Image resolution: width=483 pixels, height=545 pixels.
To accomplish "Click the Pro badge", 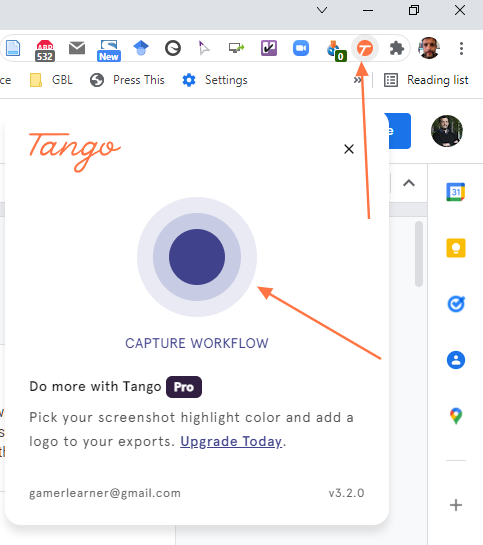I will [x=184, y=387].
